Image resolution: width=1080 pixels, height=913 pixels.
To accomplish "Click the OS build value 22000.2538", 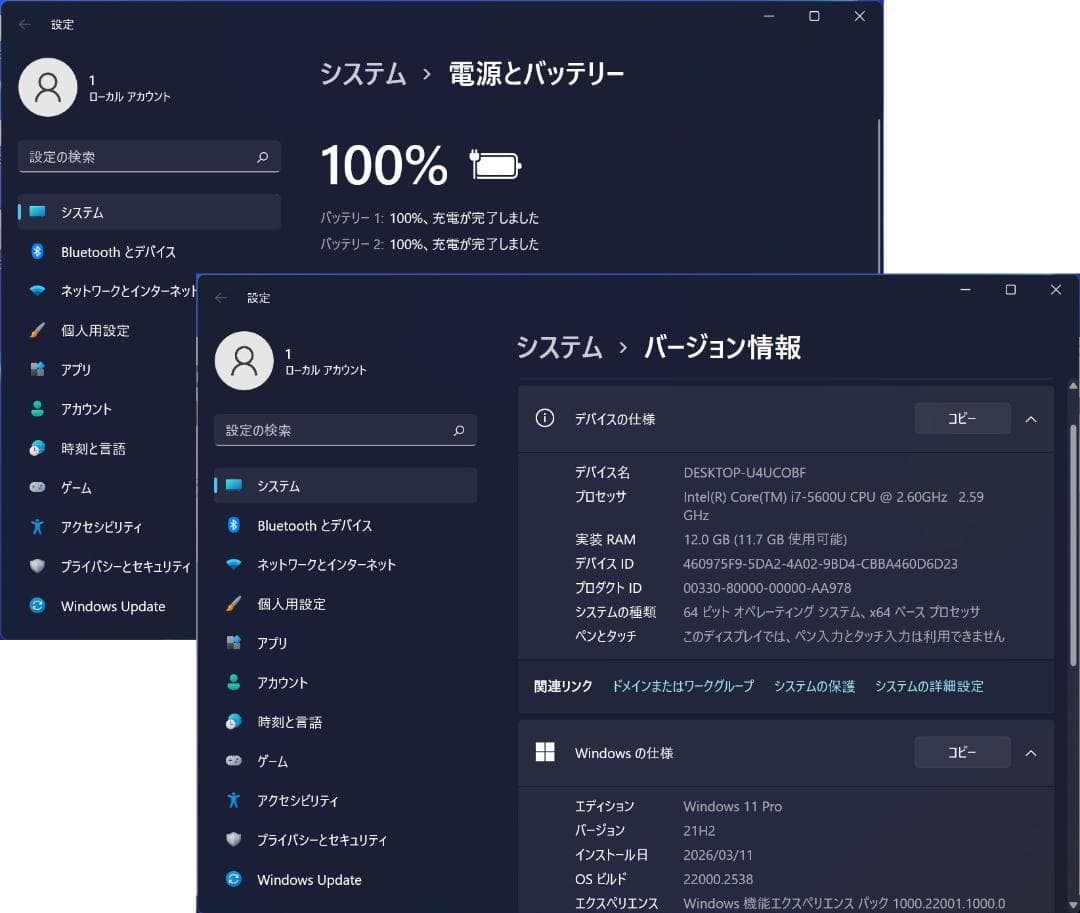I will (718, 879).
